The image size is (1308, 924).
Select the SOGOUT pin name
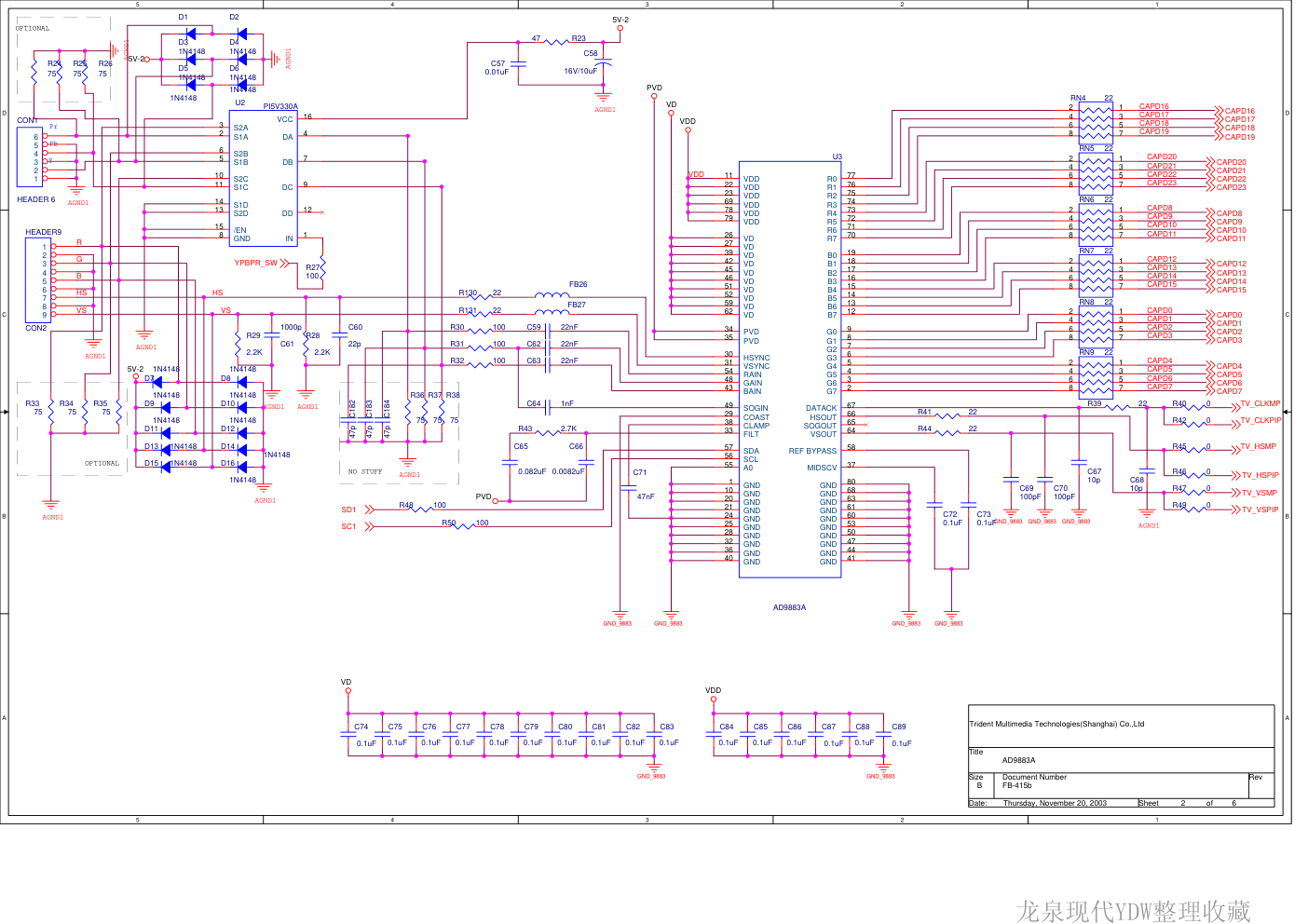pyautogui.click(x=821, y=426)
